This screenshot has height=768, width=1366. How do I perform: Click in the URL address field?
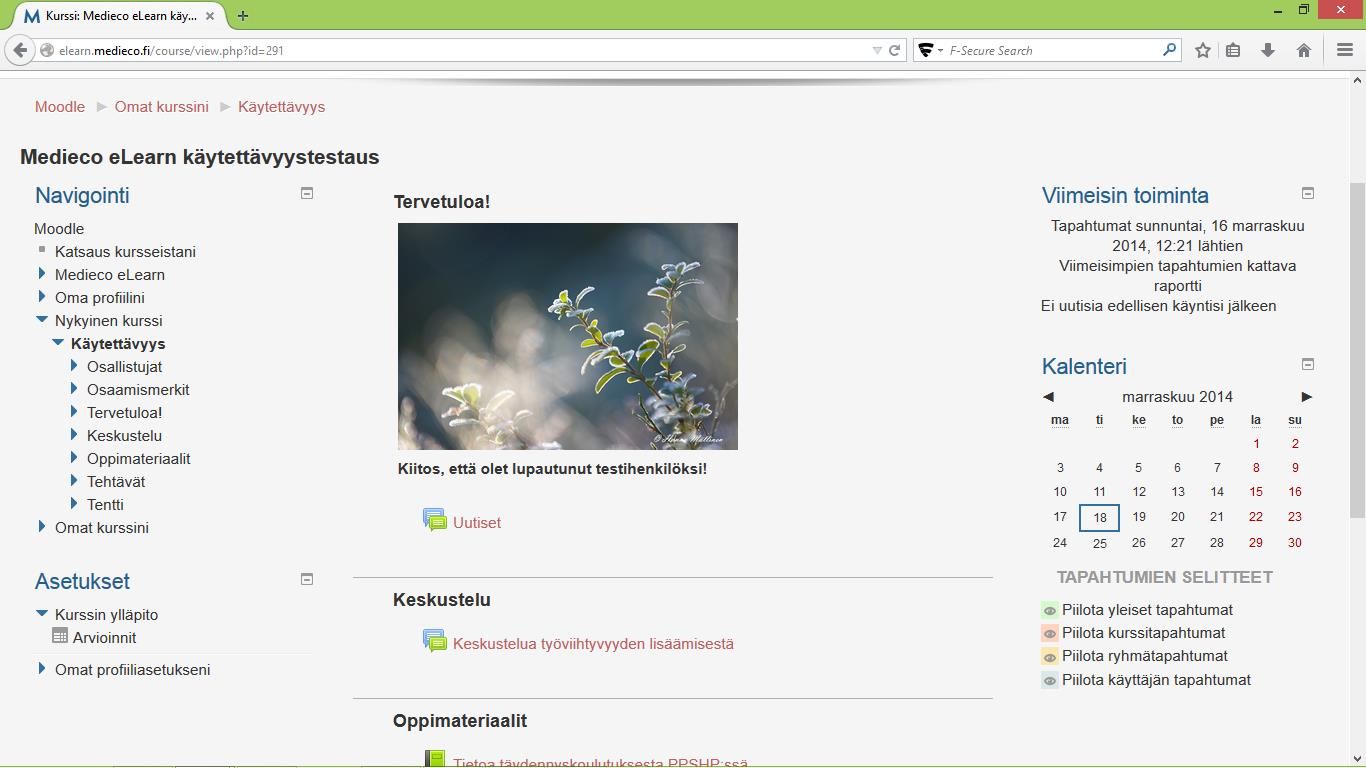coord(460,50)
